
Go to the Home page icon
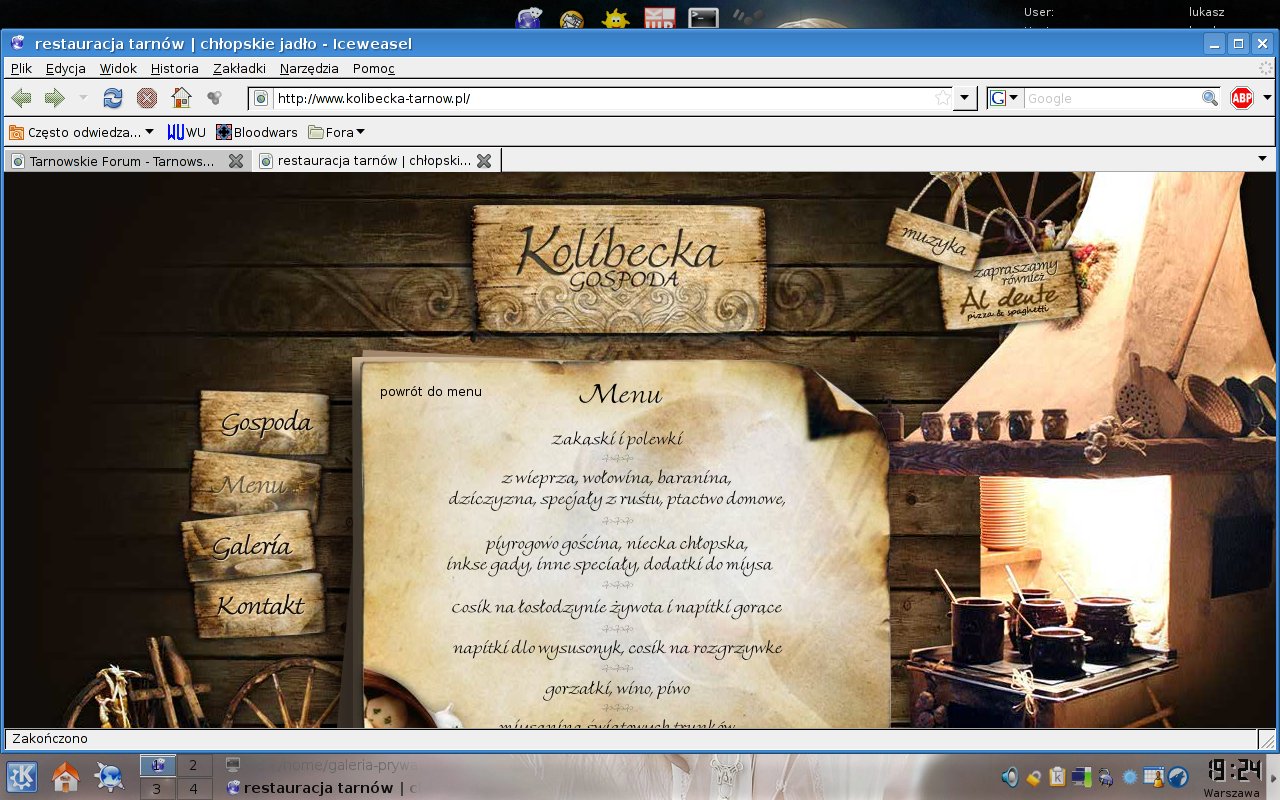(181, 98)
